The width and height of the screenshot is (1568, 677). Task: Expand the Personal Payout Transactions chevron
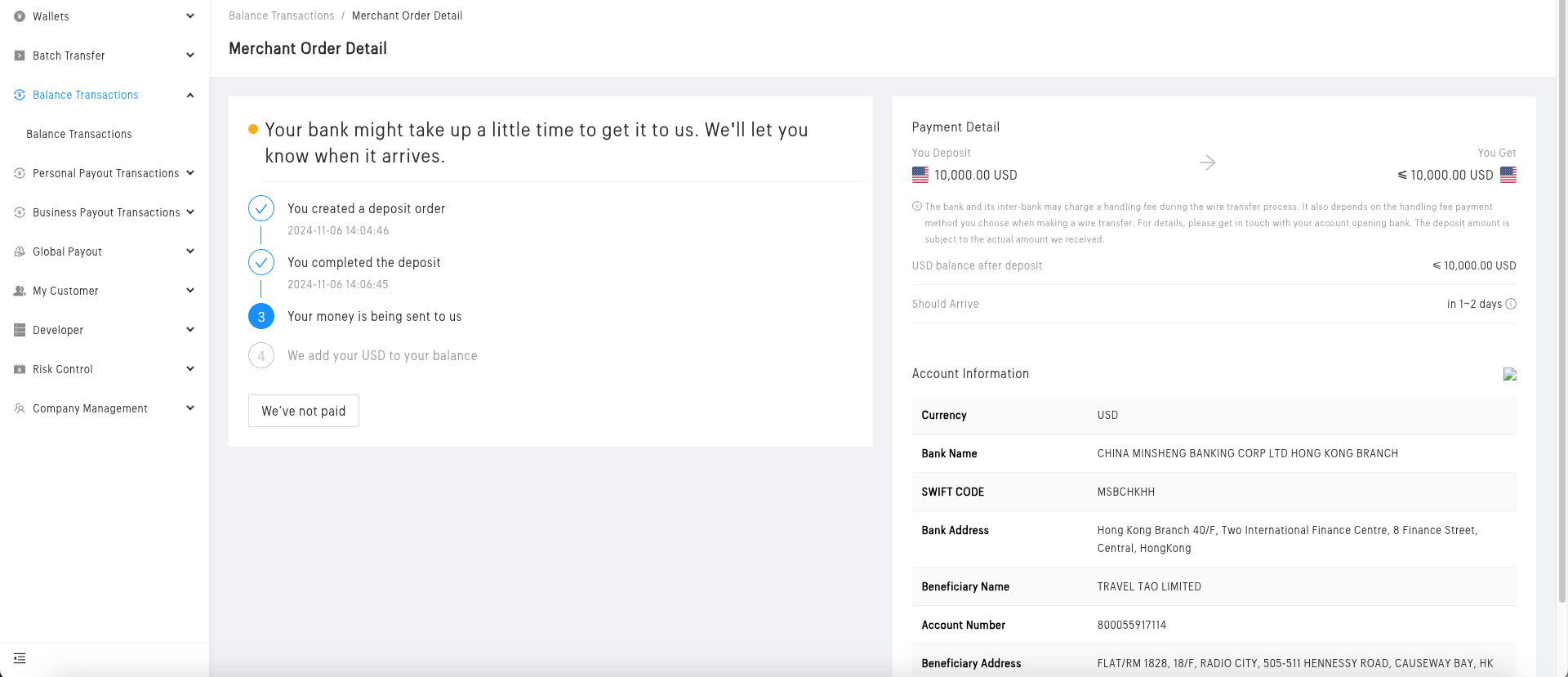coord(190,173)
